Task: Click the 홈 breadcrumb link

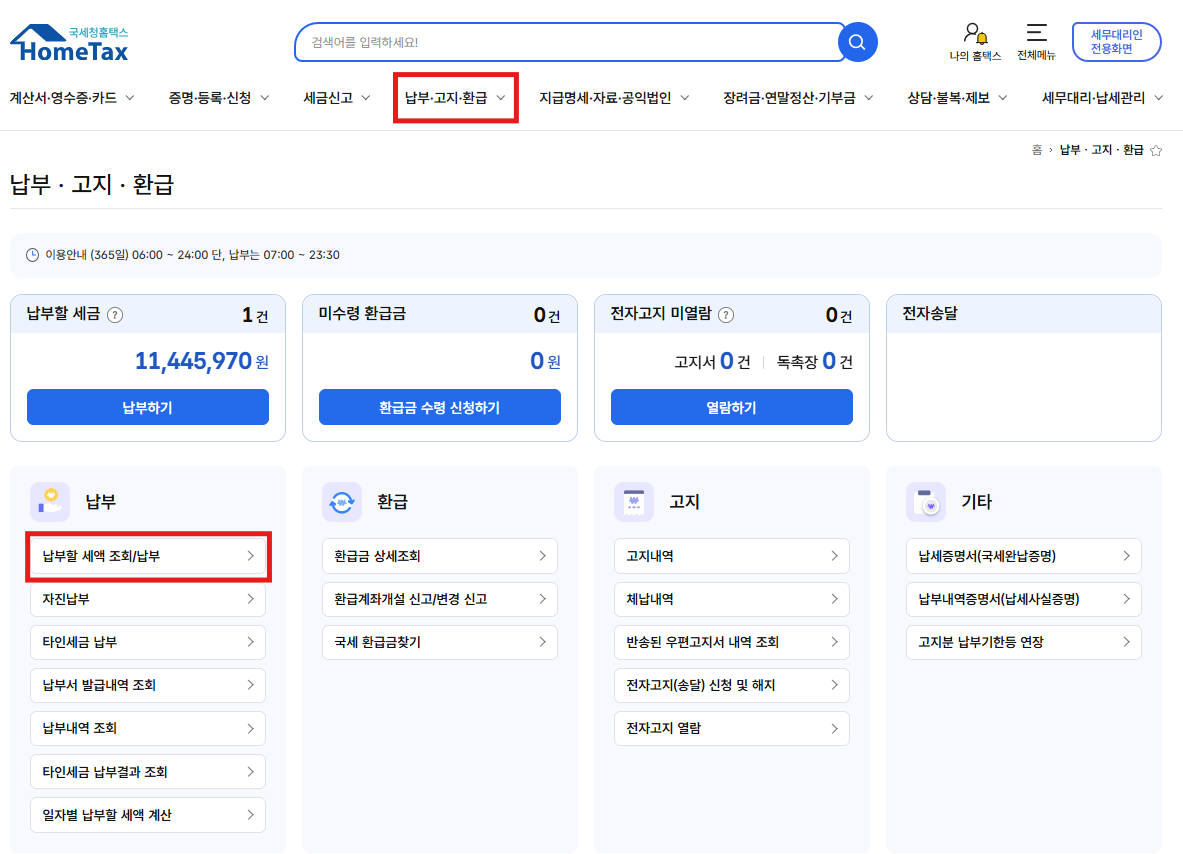Action: pyautogui.click(x=1037, y=150)
